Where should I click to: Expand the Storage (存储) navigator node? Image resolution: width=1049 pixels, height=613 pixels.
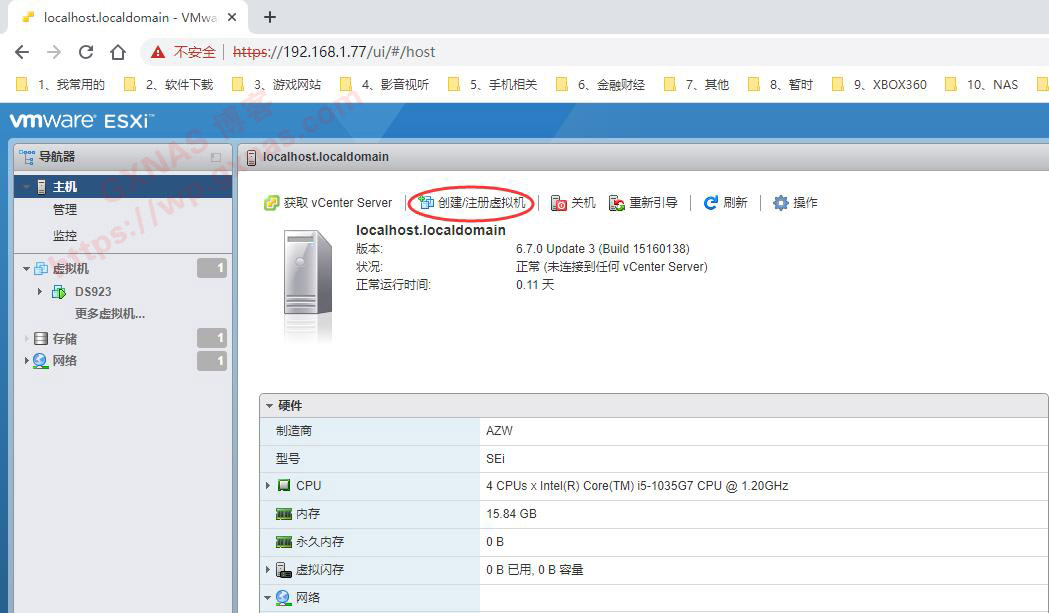[27, 339]
